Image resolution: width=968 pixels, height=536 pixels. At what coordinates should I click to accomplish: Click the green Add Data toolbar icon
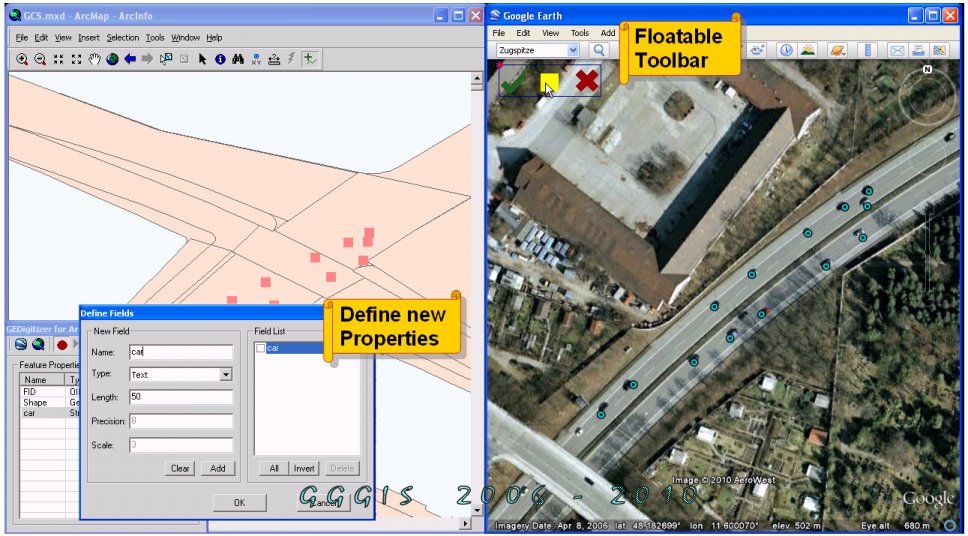click(x=310, y=59)
